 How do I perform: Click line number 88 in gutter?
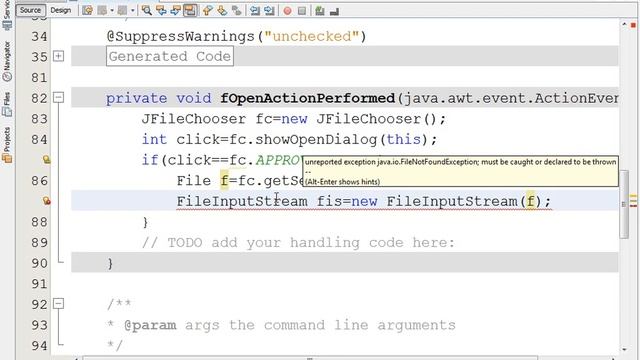(39, 222)
